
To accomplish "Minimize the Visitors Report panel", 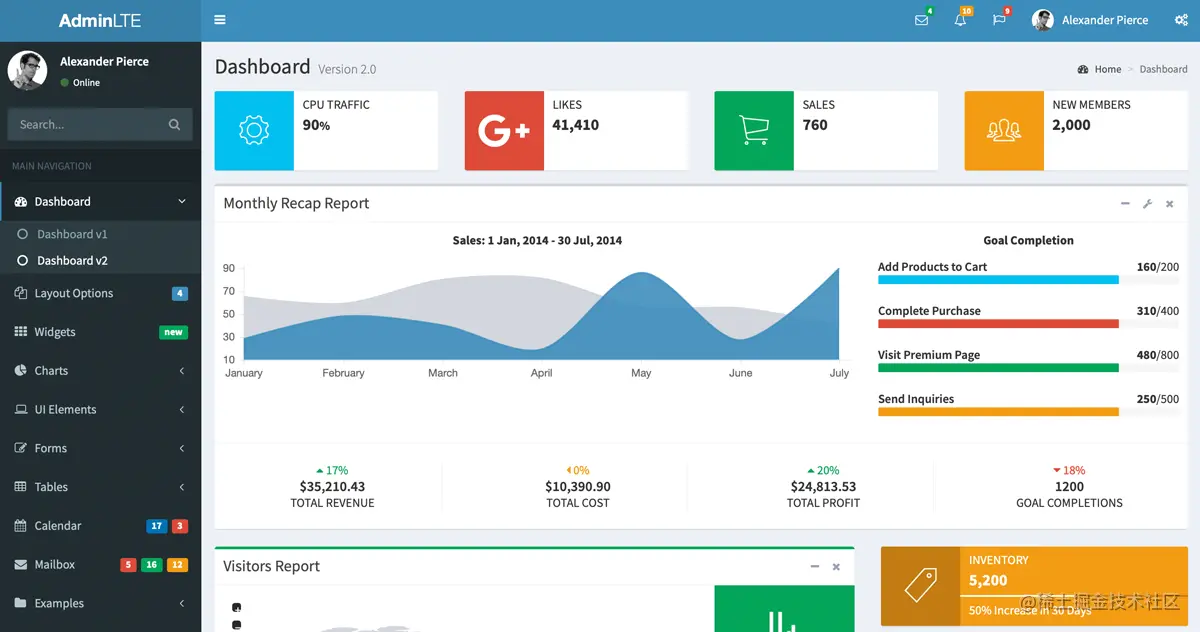I will click(x=814, y=566).
